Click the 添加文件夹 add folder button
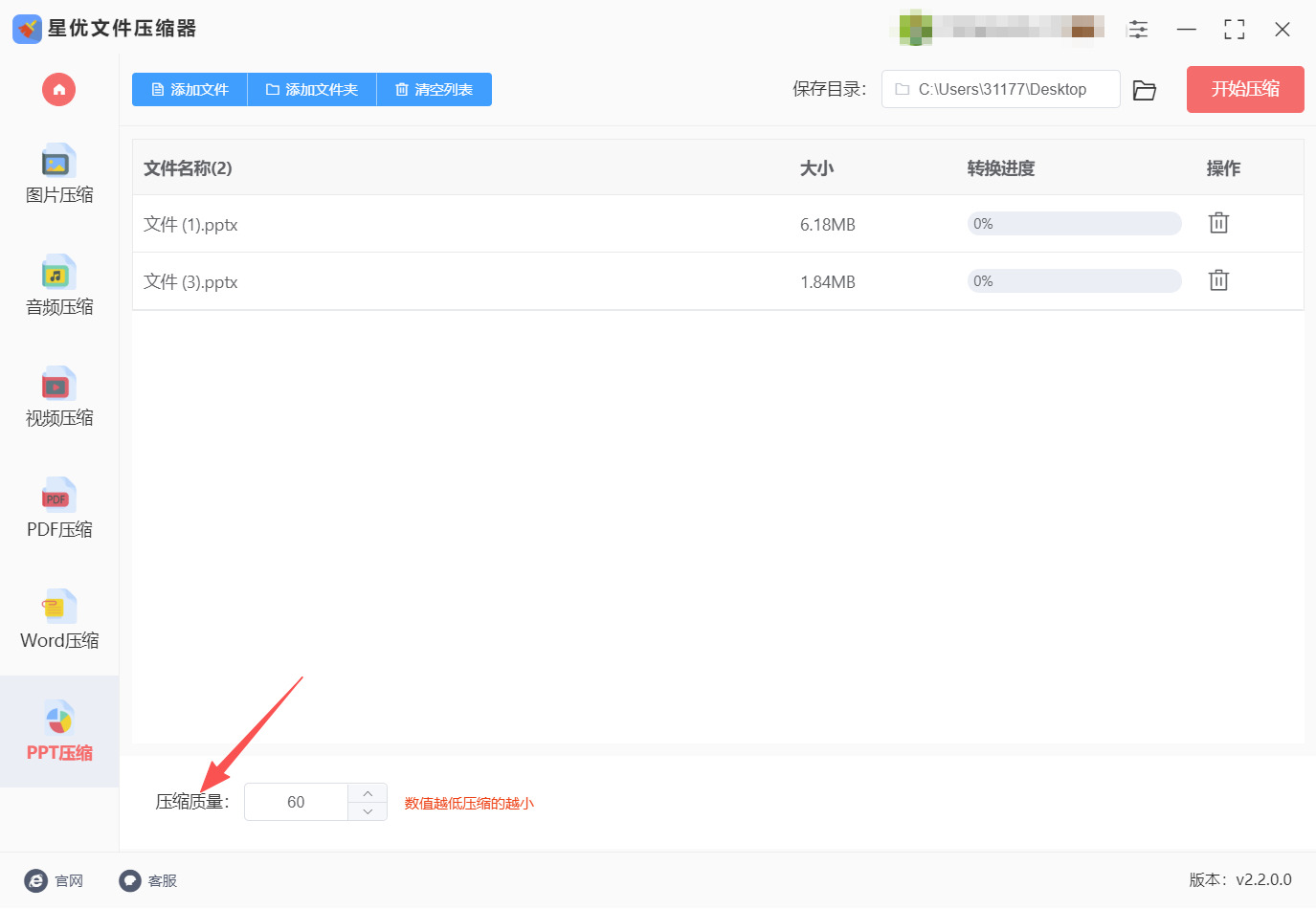1316x909 pixels. [x=312, y=90]
